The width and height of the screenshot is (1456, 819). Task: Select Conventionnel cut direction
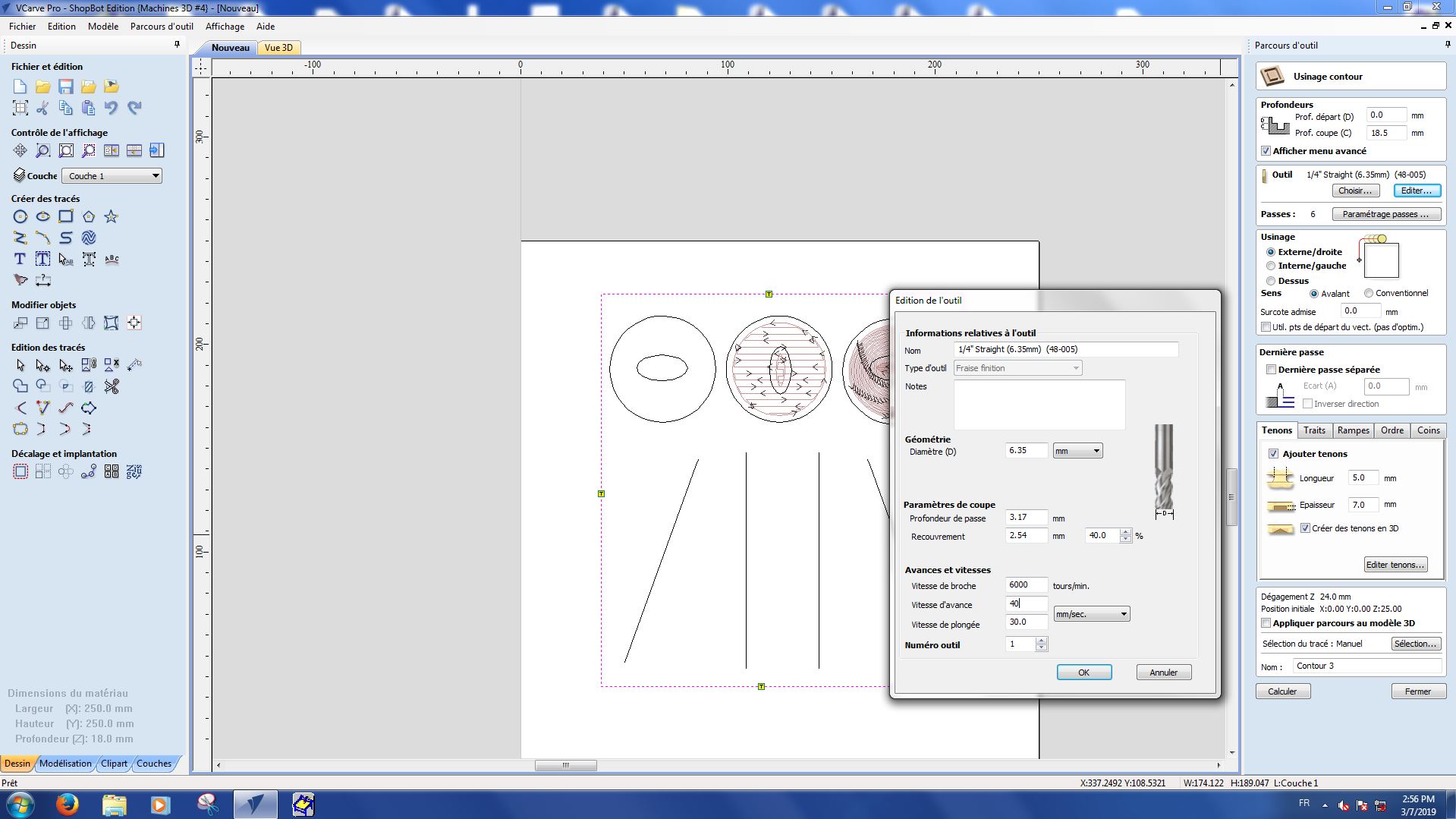coord(1369,293)
